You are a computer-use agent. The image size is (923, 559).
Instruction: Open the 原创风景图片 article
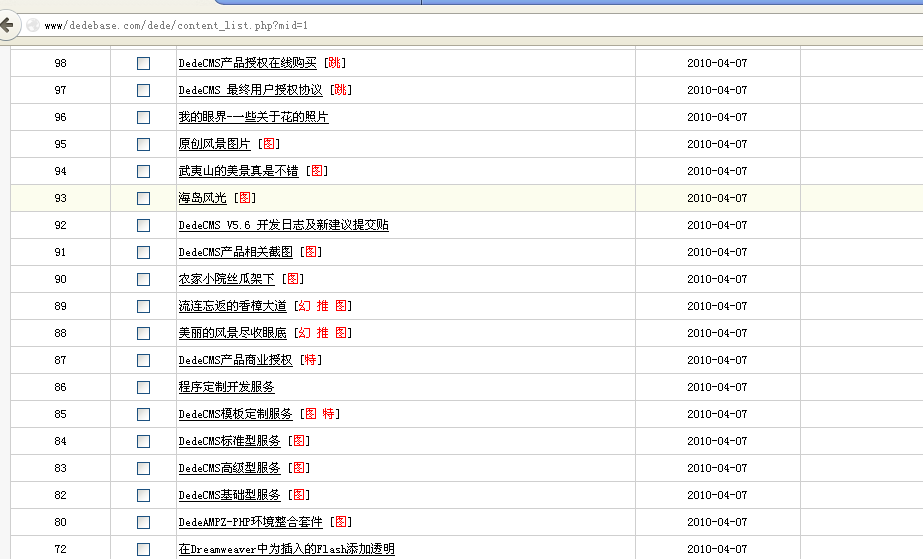click(x=214, y=144)
